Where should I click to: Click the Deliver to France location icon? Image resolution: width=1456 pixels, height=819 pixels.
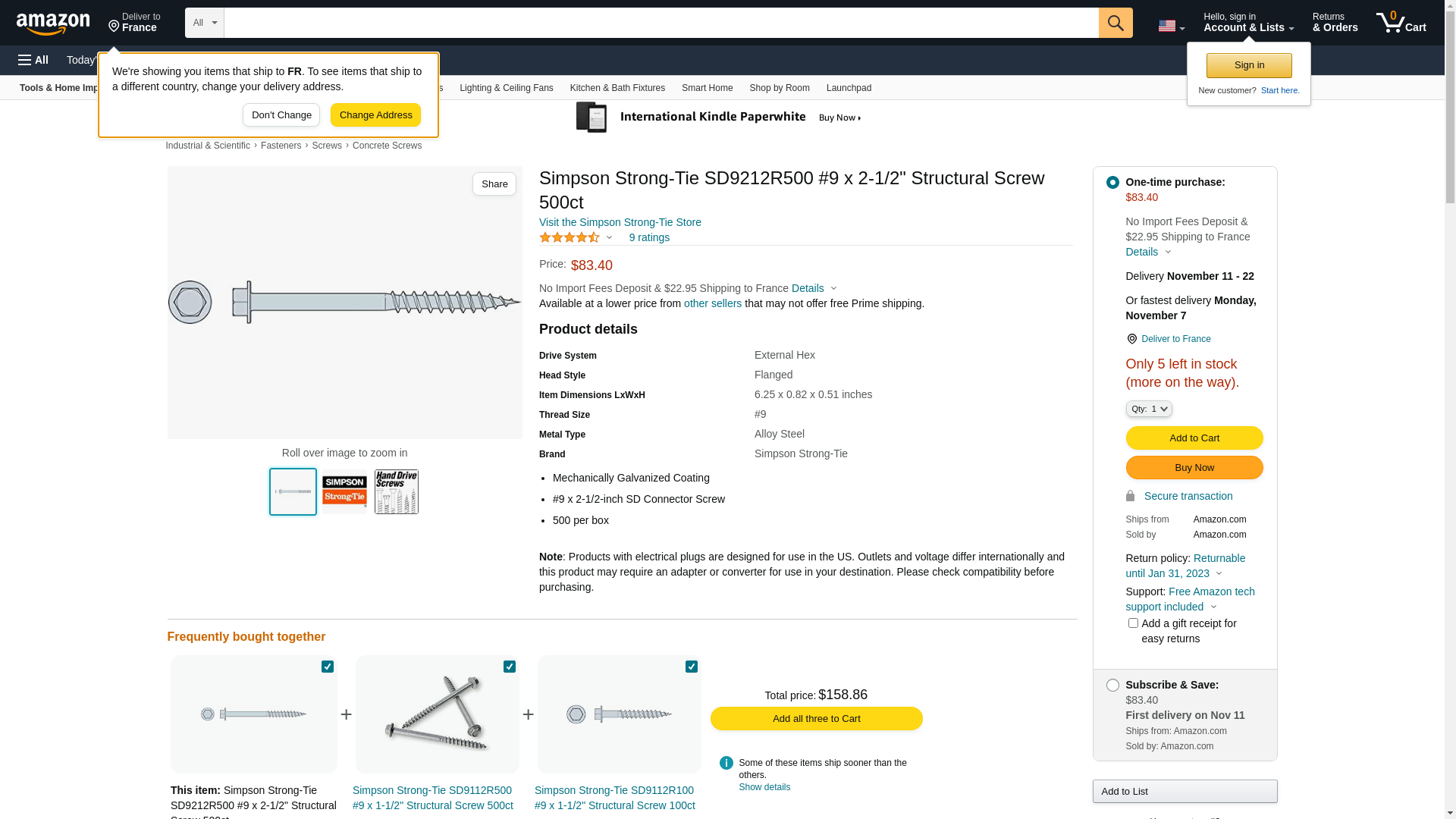click(x=1131, y=339)
